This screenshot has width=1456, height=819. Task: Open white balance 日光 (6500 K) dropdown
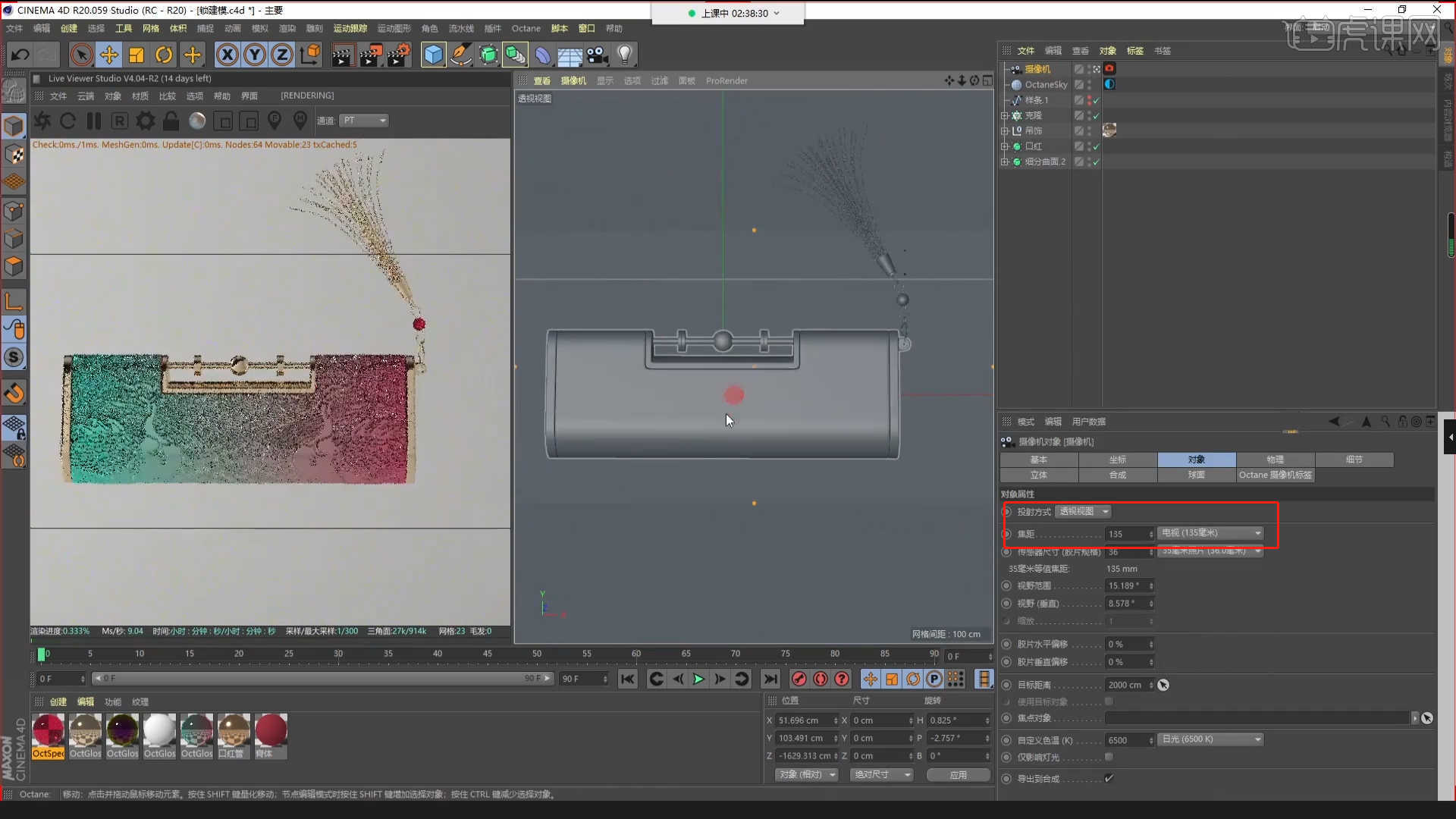[x=1211, y=739]
